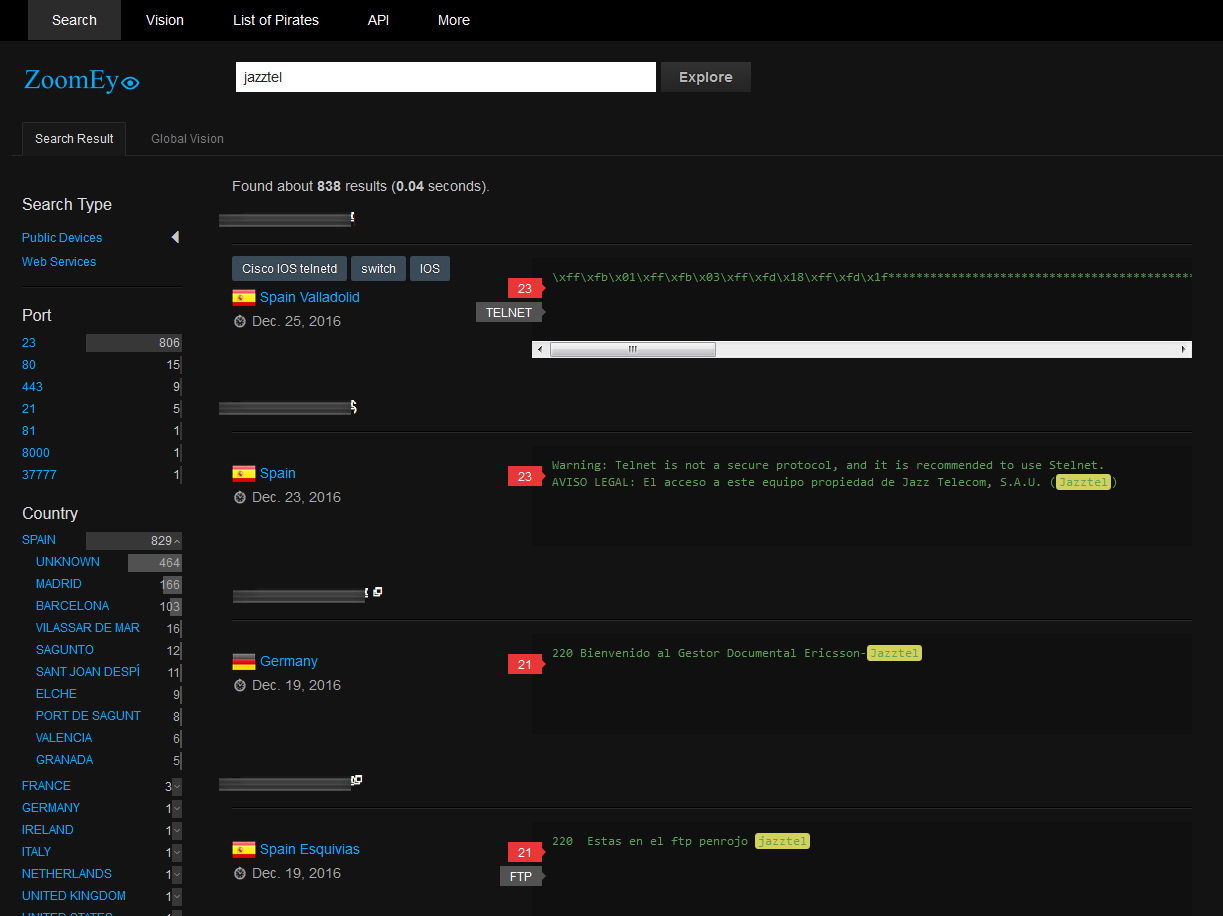The image size is (1223, 916).
Task: Open the Search menu item
Action: [74, 20]
